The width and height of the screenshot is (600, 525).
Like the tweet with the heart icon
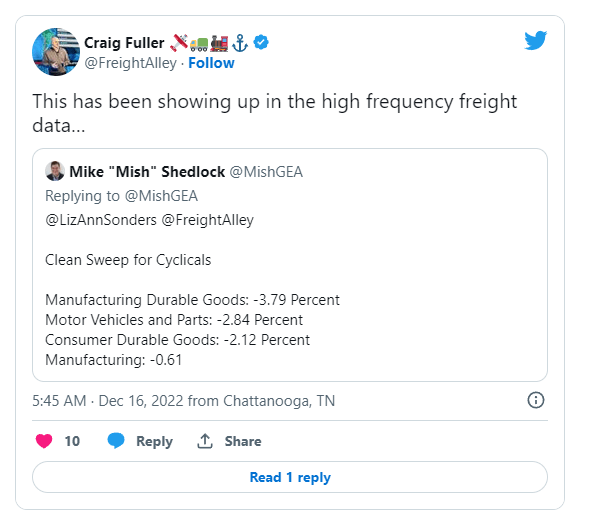click(44, 441)
